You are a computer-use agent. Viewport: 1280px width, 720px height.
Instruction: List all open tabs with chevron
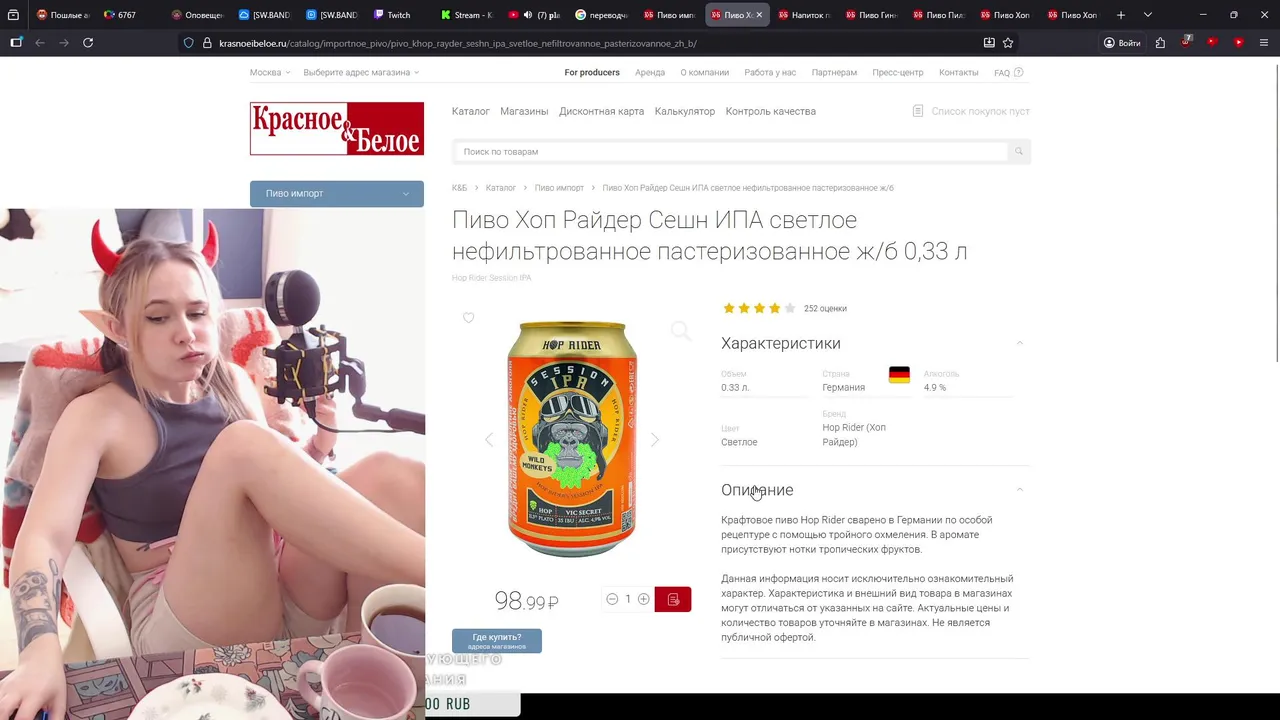(1147, 15)
